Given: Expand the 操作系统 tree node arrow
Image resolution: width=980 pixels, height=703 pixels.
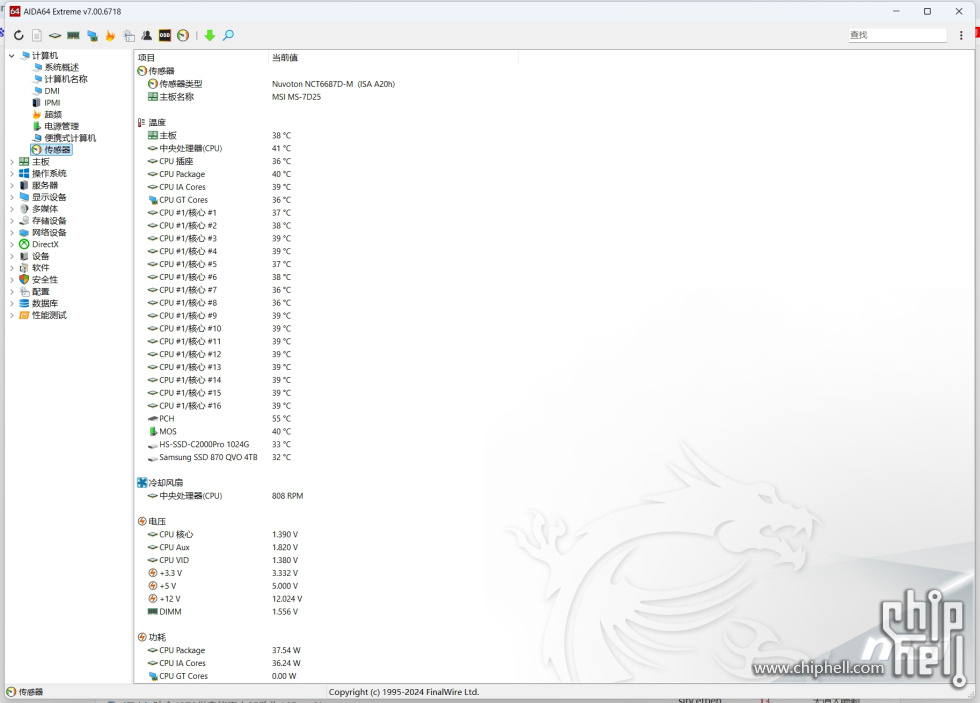Looking at the screenshot, I should (12, 174).
